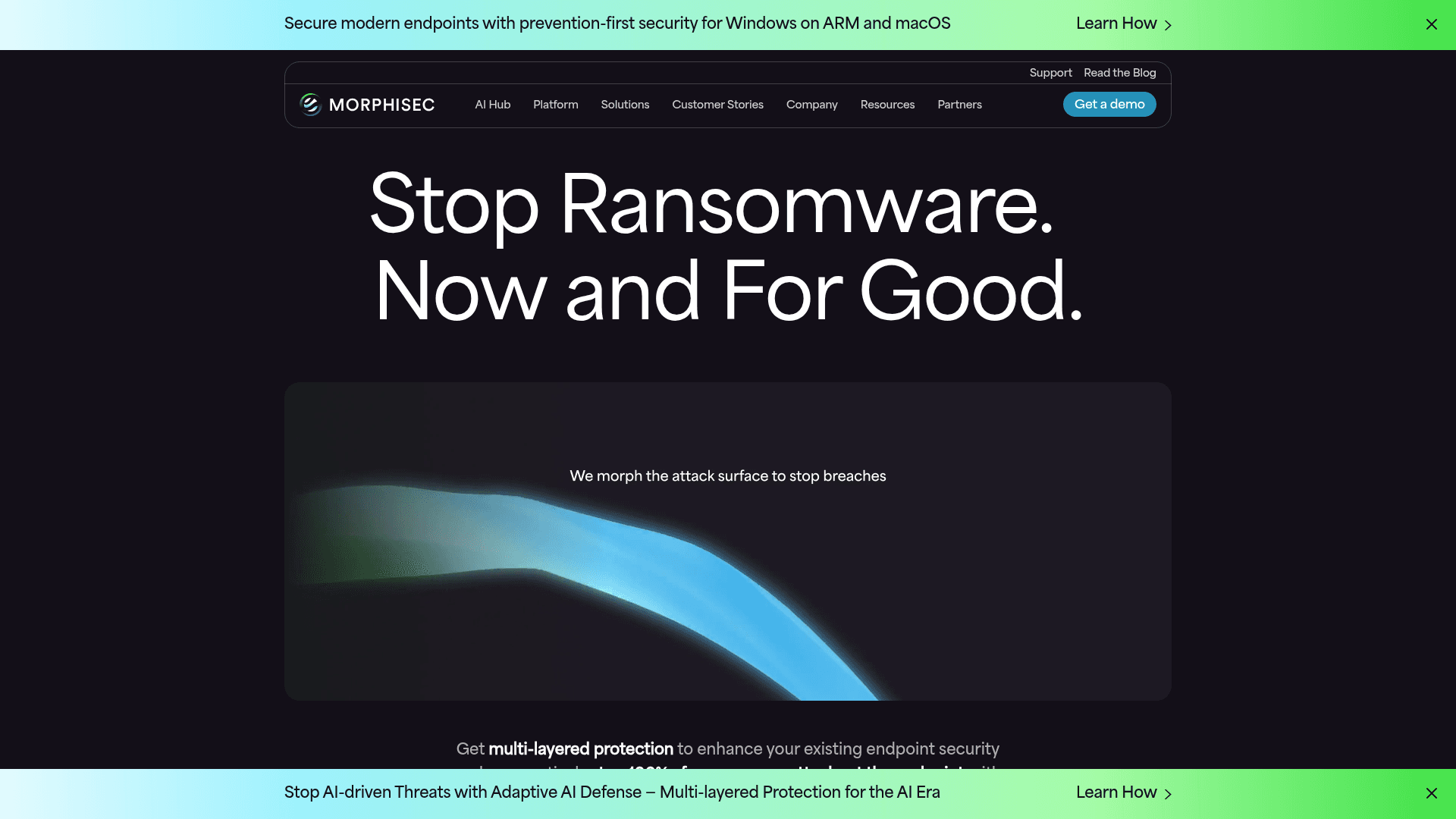
Task: Open the Platform menu
Action: click(x=555, y=105)
